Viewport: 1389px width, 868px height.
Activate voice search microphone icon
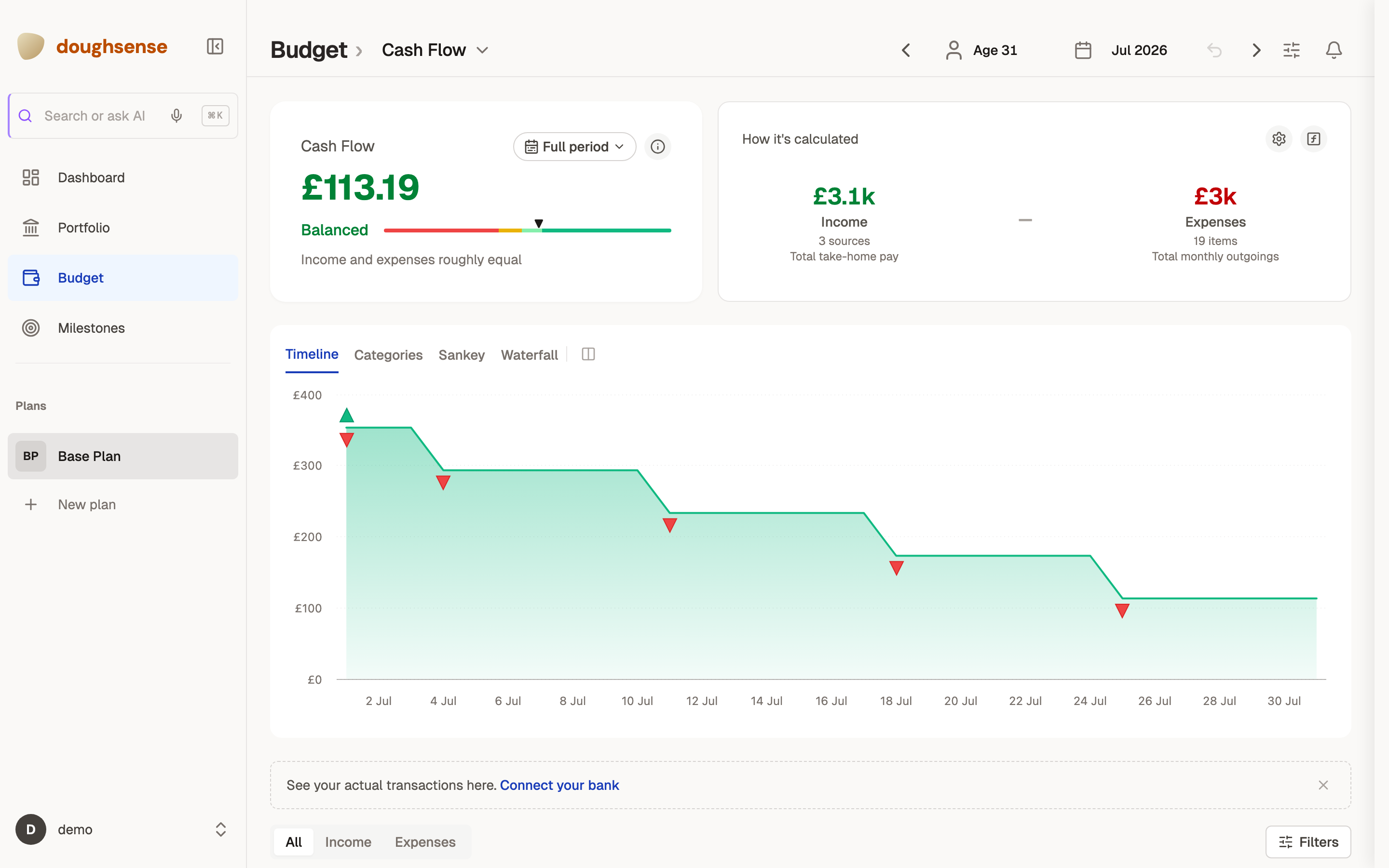point(176,116)
